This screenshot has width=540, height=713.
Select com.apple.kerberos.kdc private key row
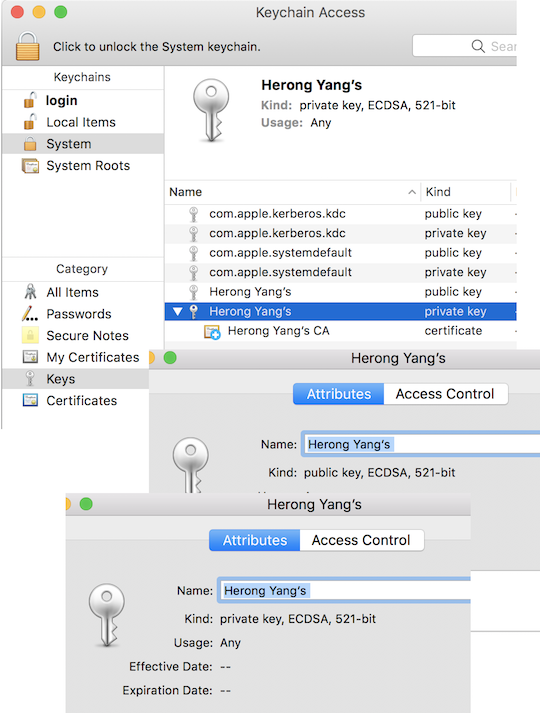[340, 233]
